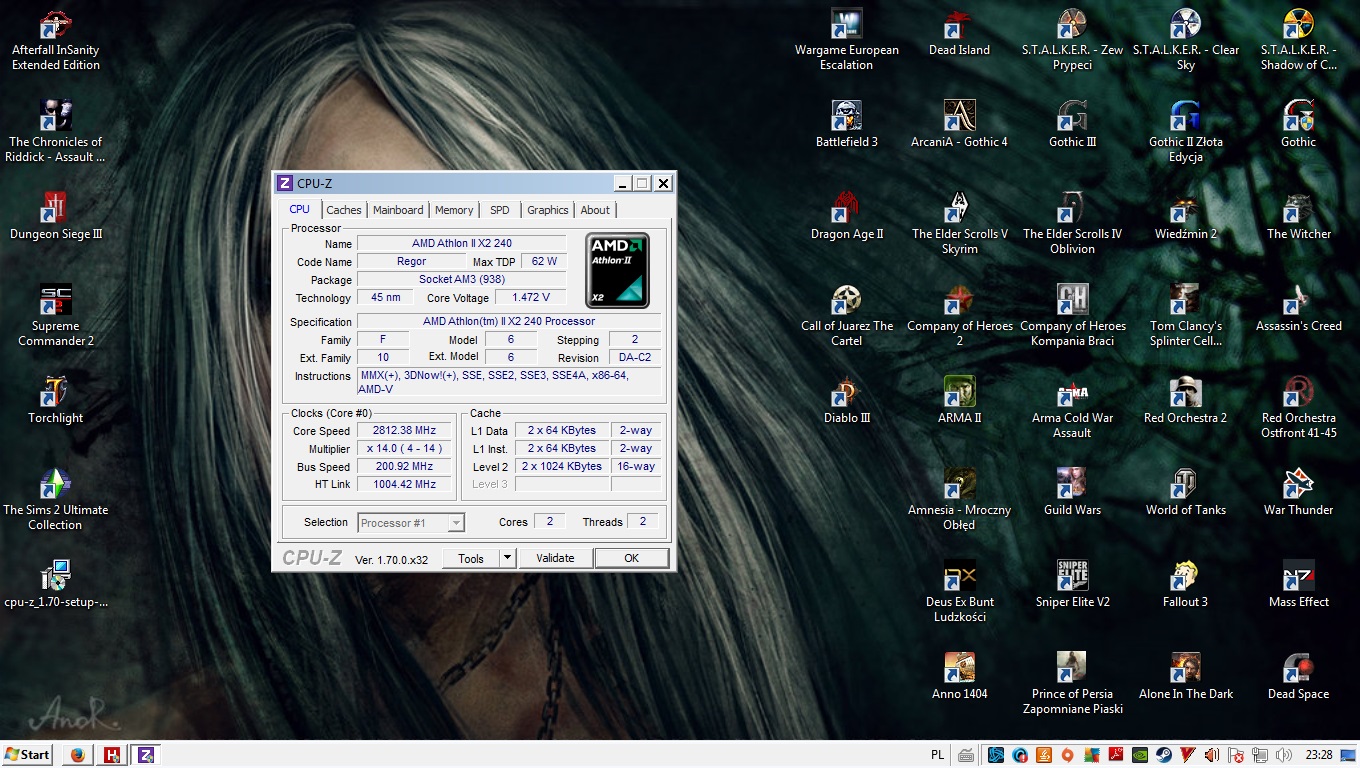Click the Validate button

click(555, 558)
